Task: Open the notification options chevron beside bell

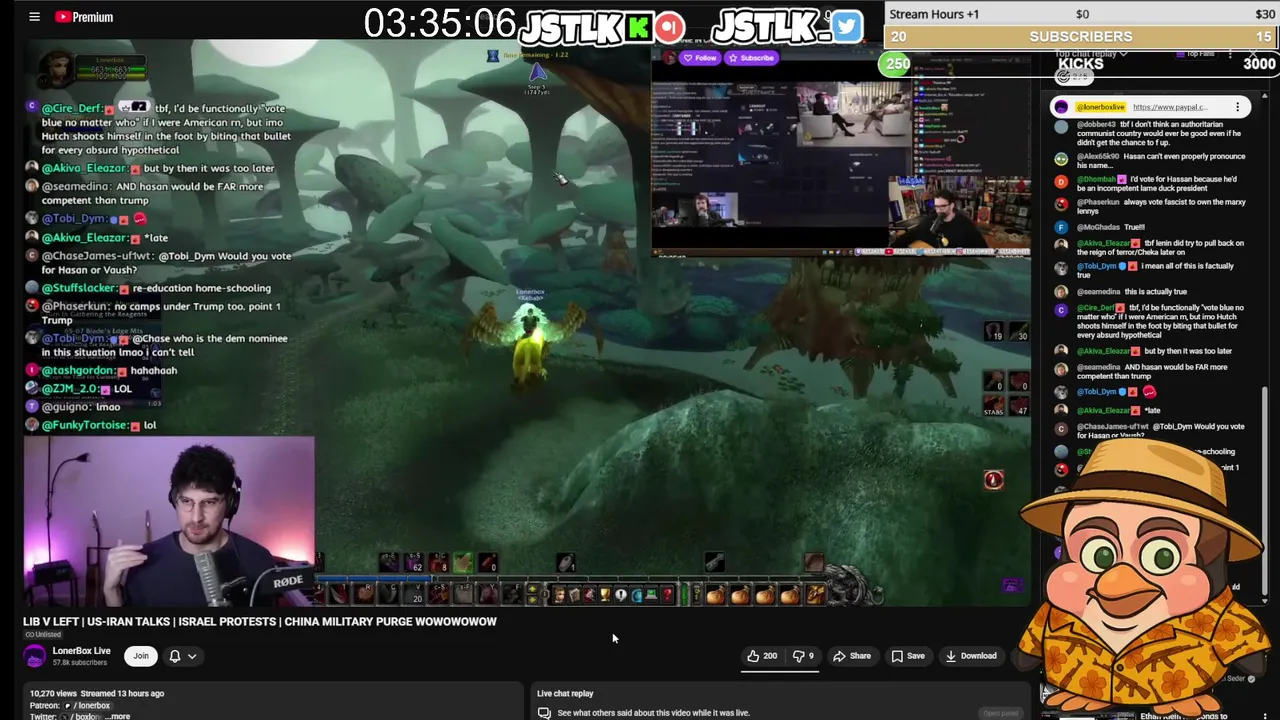Action: pos(192,656)
